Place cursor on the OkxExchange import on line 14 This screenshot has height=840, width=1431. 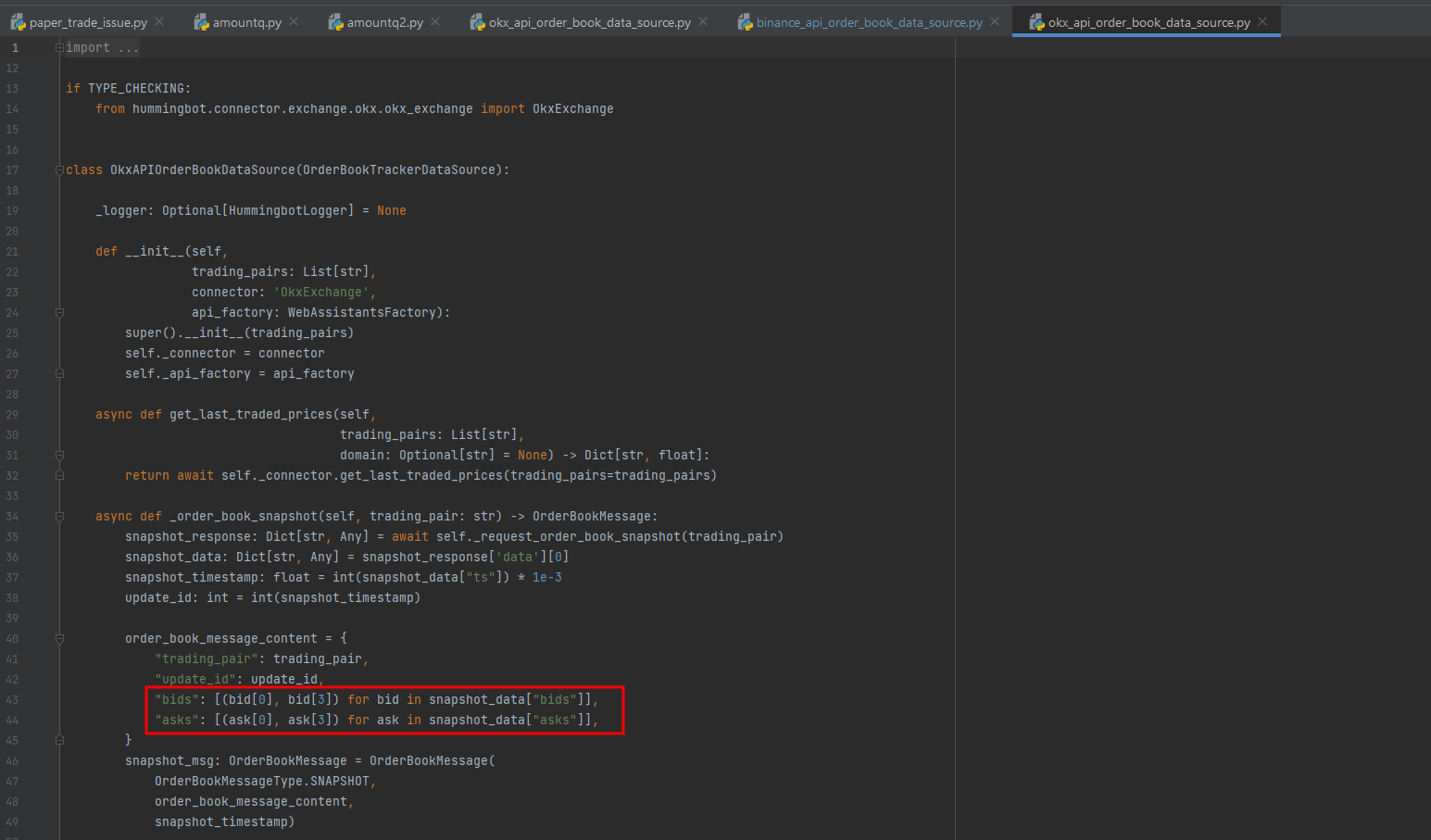(x=572, y=108)
